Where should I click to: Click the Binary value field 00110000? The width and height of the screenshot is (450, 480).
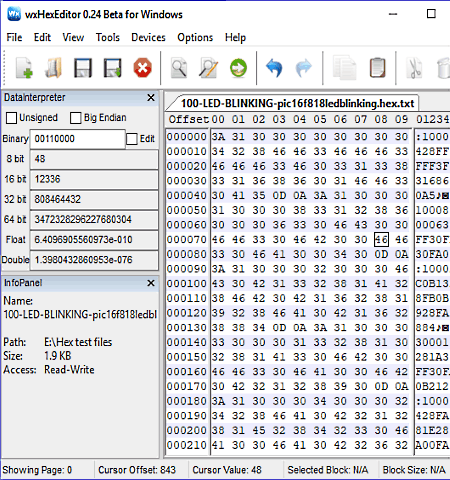(78, 139)
